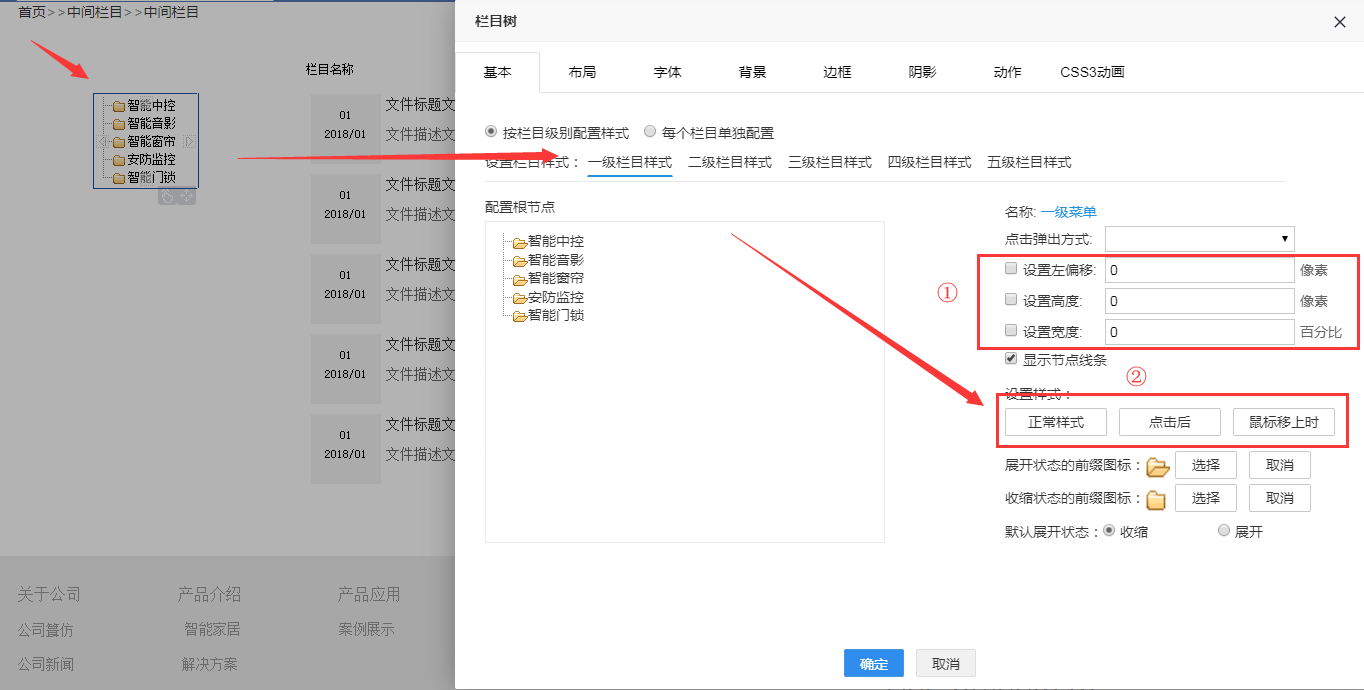The image size is (1364, 690).
Task: Close the 栏目树 dialog with the X icon
Action: (1340, 22)
